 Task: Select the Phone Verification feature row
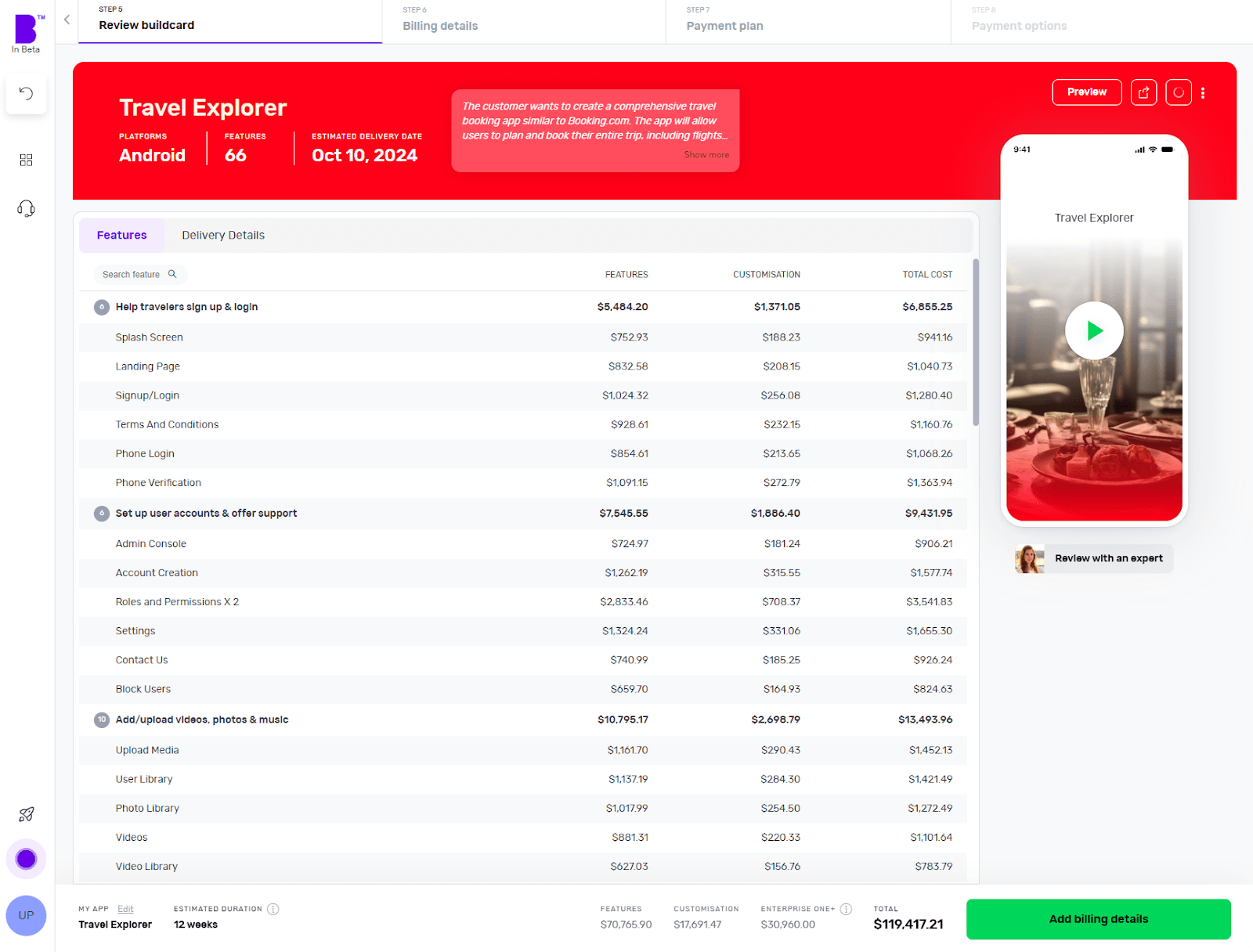coord(523,482)
